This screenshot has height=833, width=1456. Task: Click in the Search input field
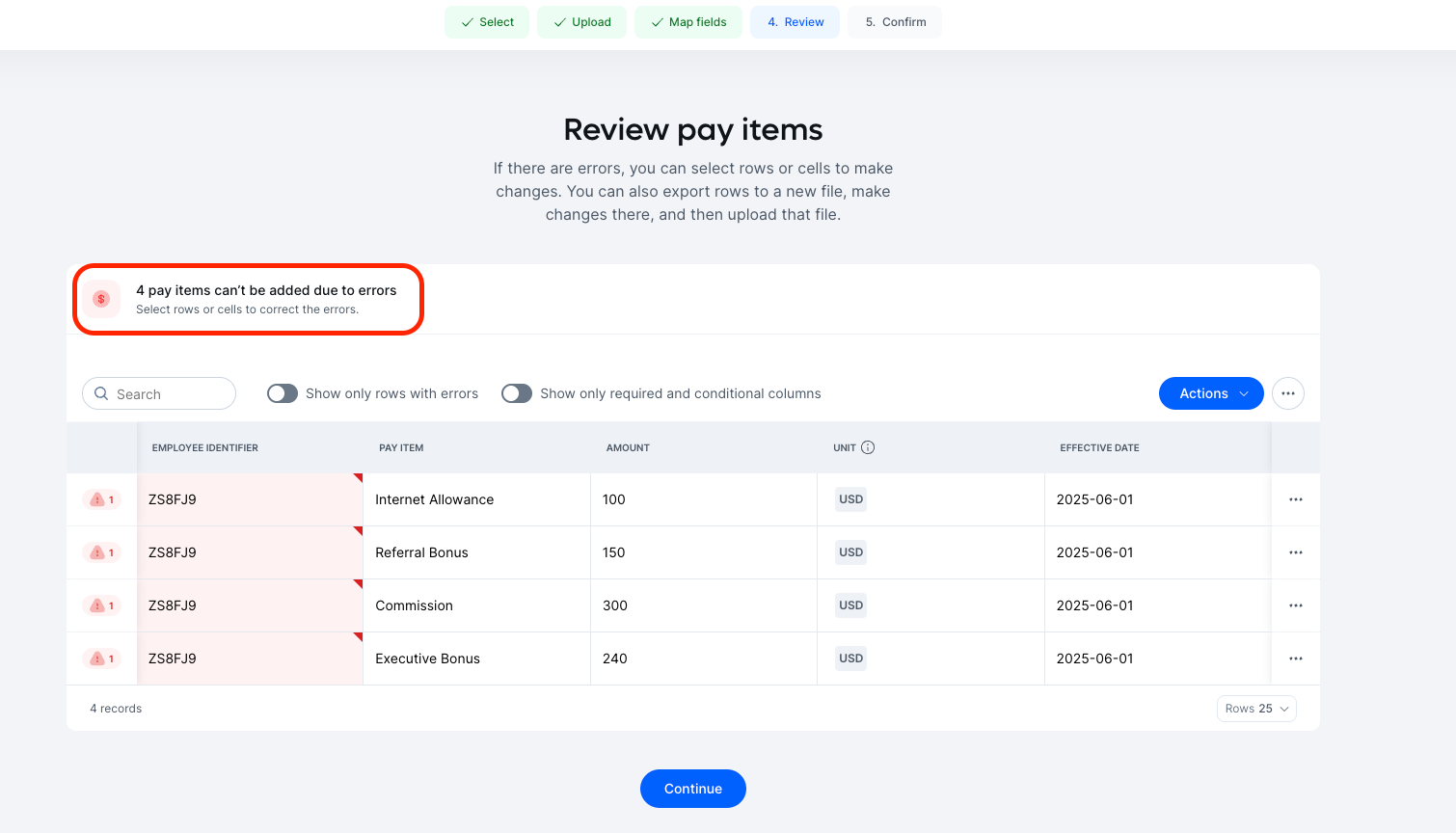pyautogui.click(x=159, y=393)
